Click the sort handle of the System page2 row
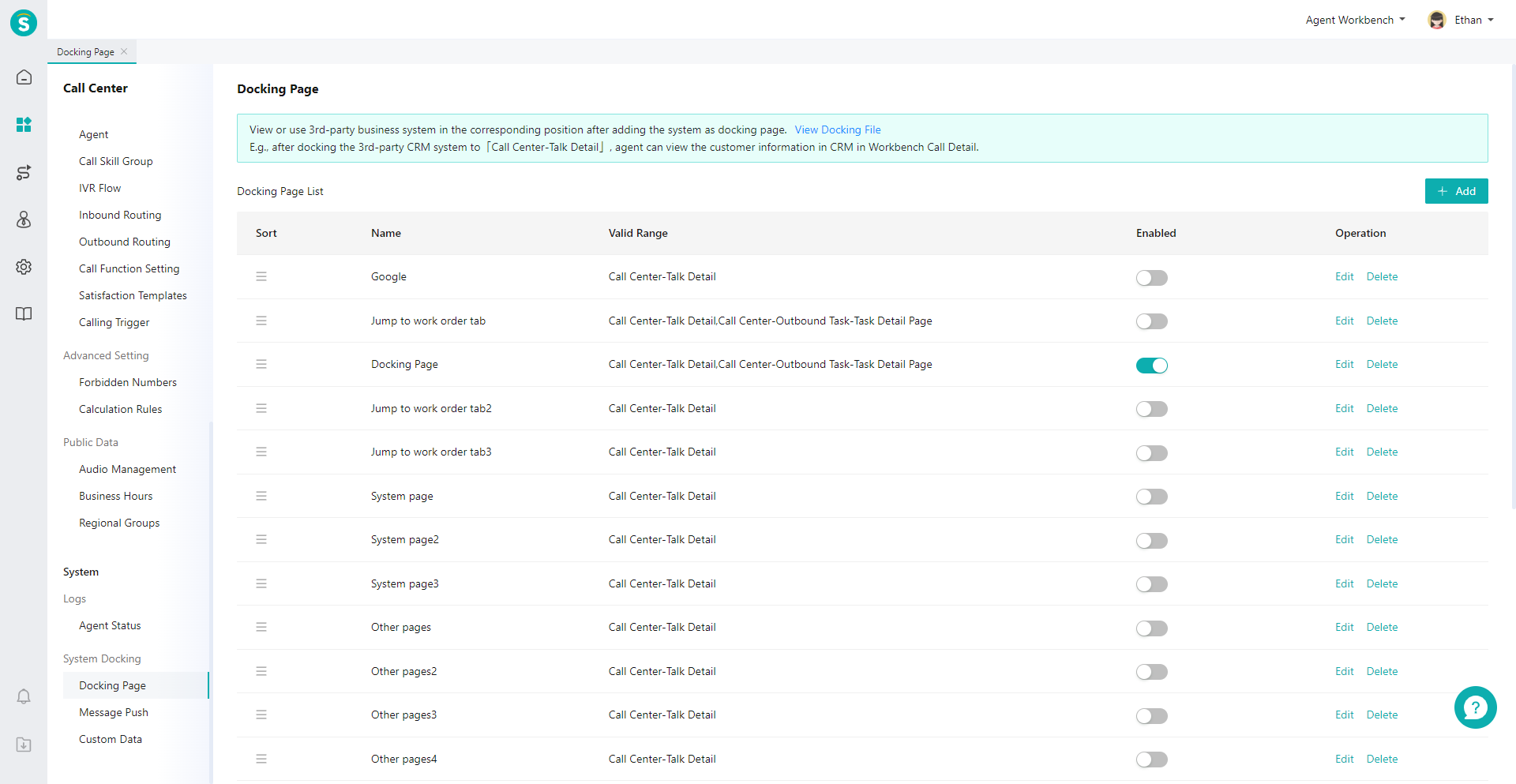Screen dimensions: 1516x784 [x=261, y=539]
